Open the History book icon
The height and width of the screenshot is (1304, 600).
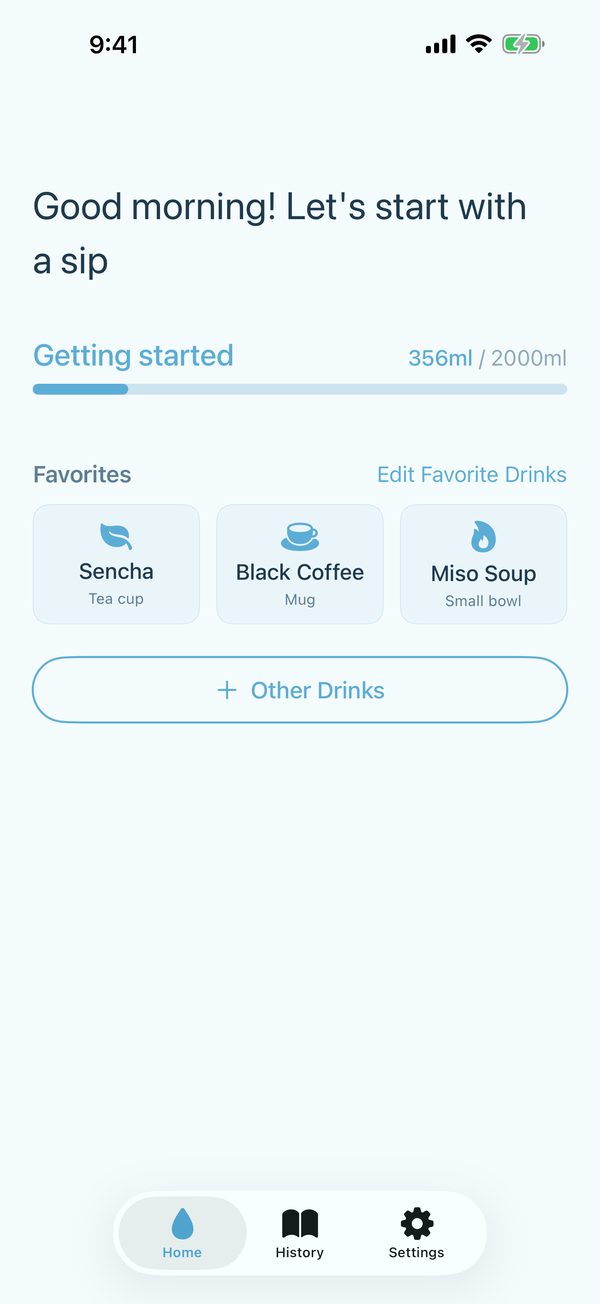click(x=299, y=1219)
